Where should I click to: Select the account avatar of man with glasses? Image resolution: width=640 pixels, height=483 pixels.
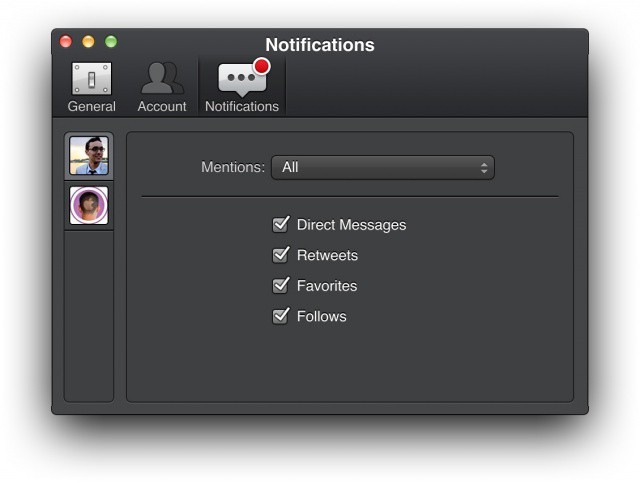[x=89, y=156]
